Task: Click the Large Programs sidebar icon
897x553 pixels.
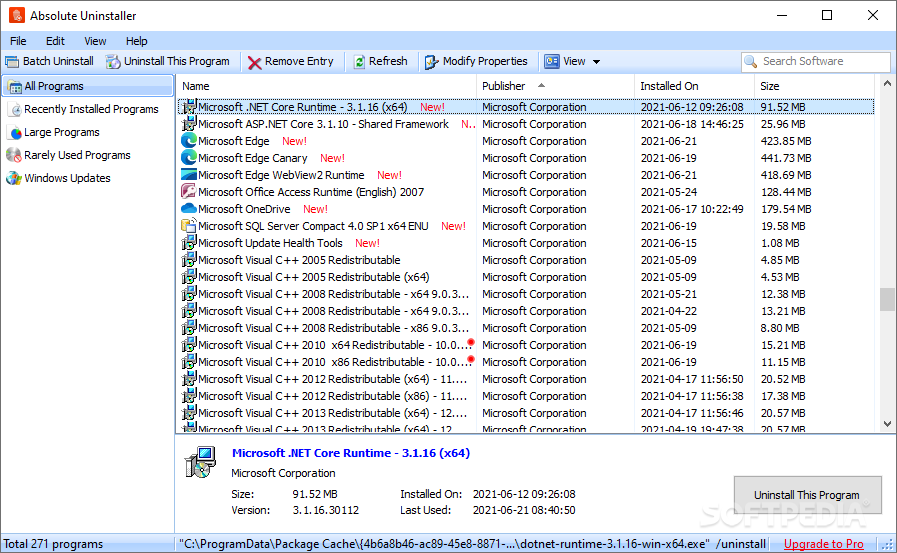Action: [15, 132]
